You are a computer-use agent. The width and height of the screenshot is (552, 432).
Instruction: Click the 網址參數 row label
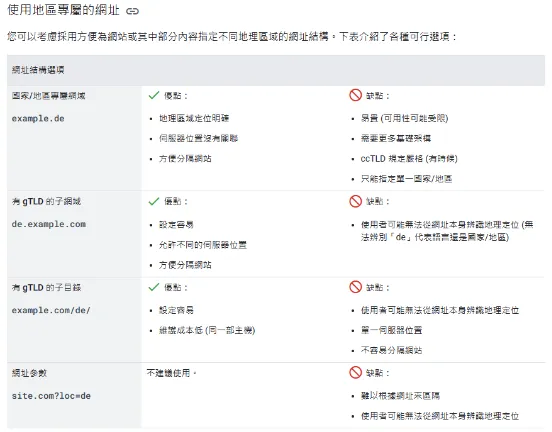click(x=29, y=373)
